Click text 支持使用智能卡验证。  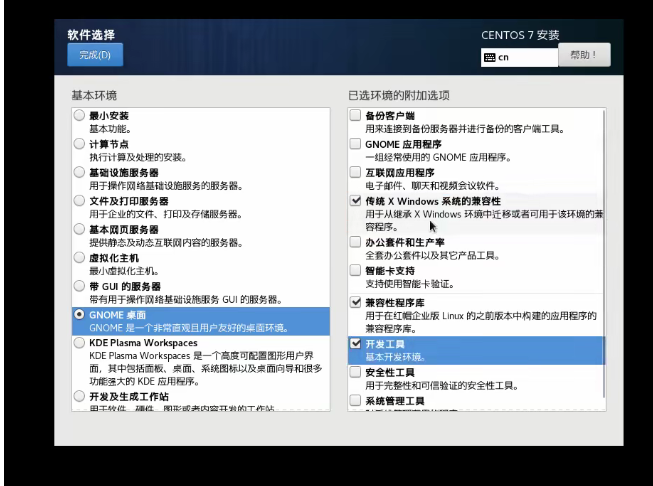tap(410, 284)
